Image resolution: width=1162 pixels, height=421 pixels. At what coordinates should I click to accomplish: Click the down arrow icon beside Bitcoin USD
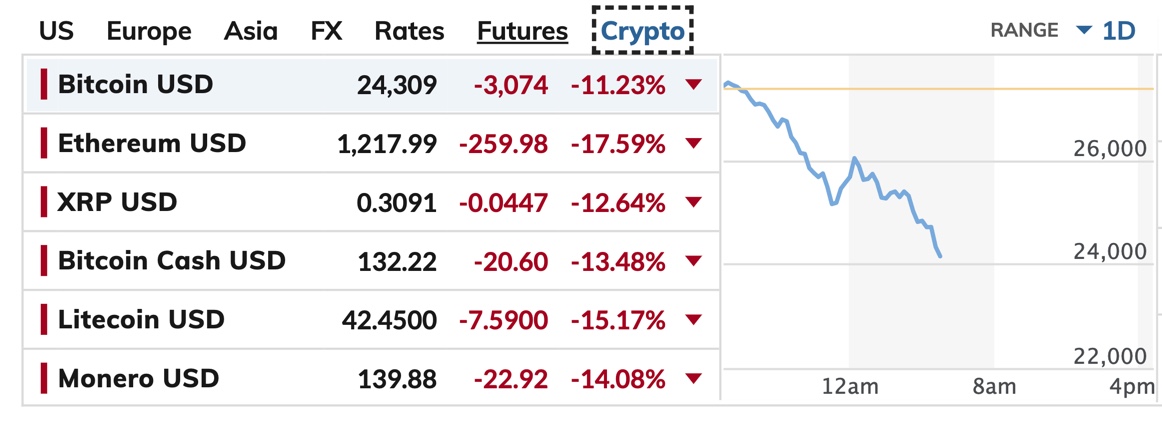694,85
